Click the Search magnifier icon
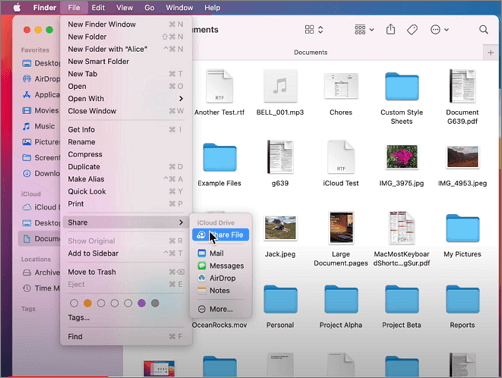The width and height of the screenshot is (502, 378). click(483, 30)
